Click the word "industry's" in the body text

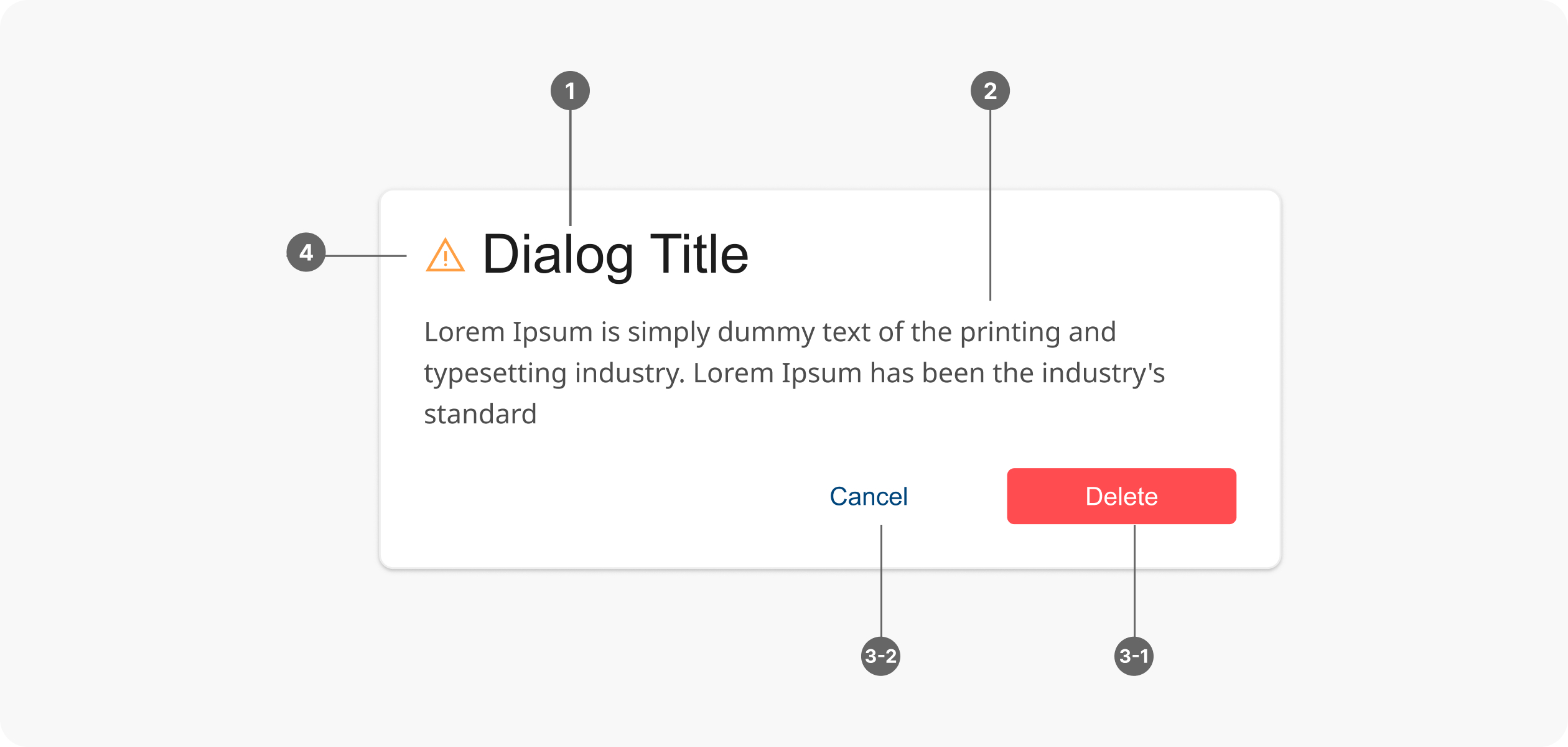coord(1103,373)
